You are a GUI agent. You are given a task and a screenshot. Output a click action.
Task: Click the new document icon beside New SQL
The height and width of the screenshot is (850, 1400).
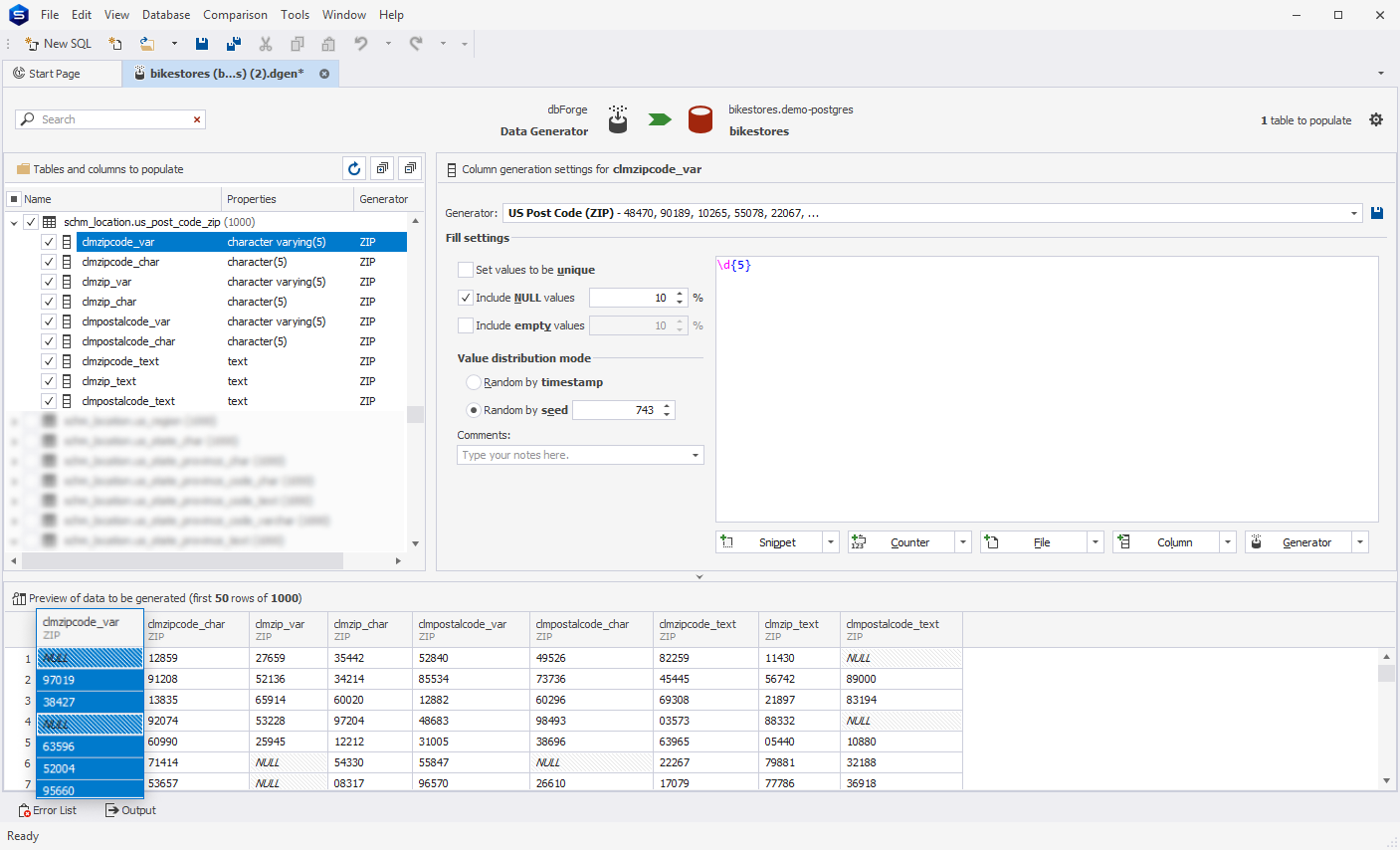point(115,44)
